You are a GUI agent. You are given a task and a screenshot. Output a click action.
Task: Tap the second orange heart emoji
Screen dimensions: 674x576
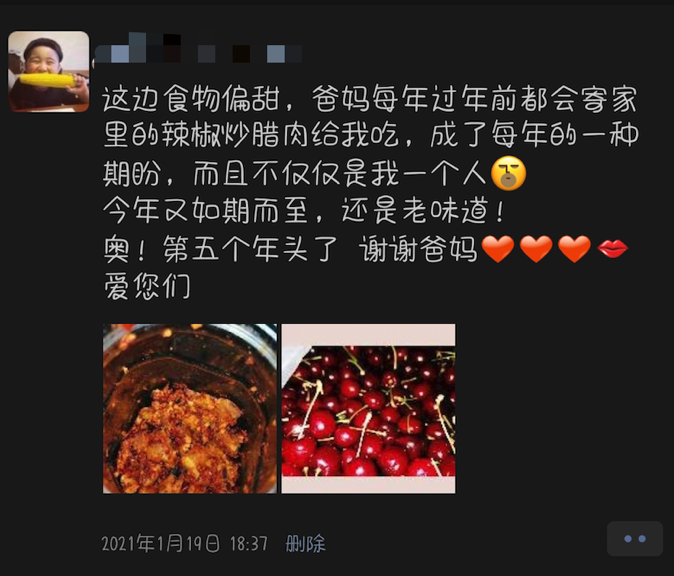tap(536, 249)
